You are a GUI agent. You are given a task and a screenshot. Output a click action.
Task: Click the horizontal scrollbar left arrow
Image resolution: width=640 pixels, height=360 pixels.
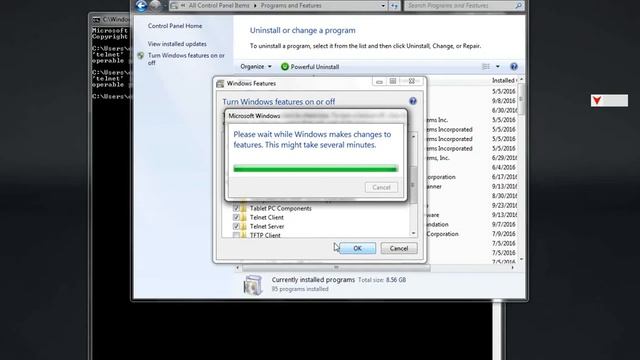[x=238, y=268]
